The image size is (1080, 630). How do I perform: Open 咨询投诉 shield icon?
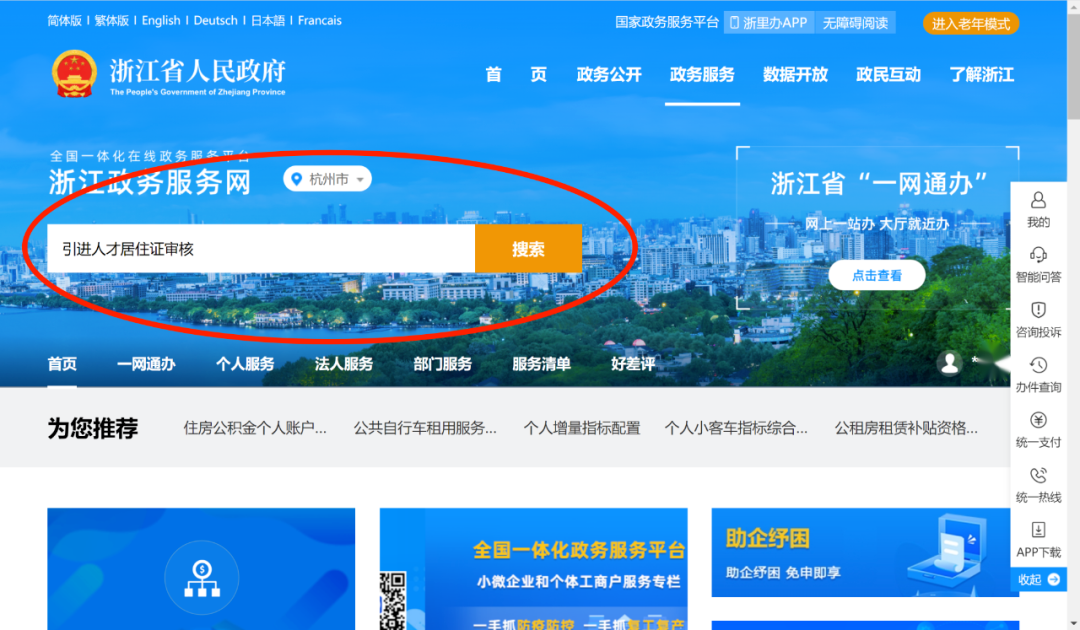(1038, 310)
